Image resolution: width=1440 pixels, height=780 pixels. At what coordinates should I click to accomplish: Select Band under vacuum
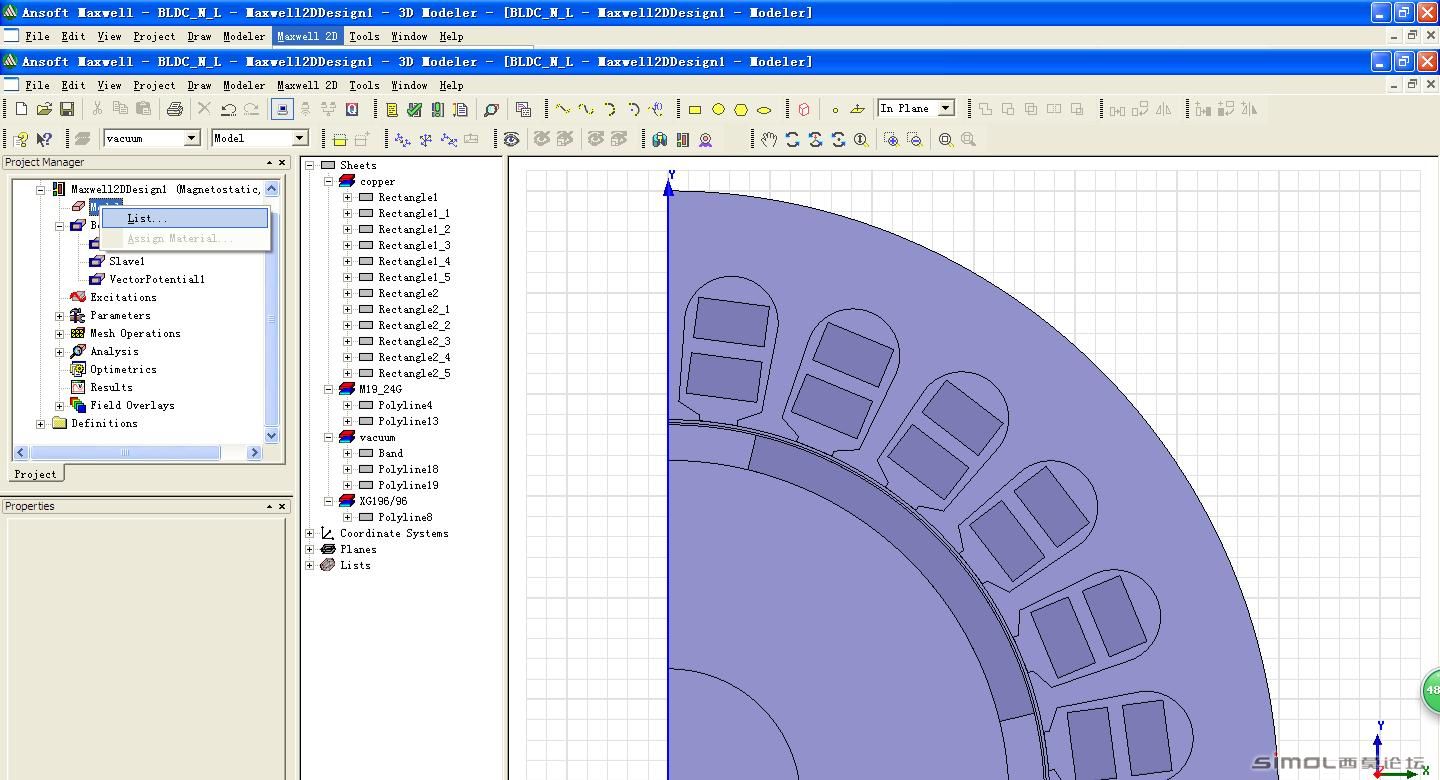point(391,453)
